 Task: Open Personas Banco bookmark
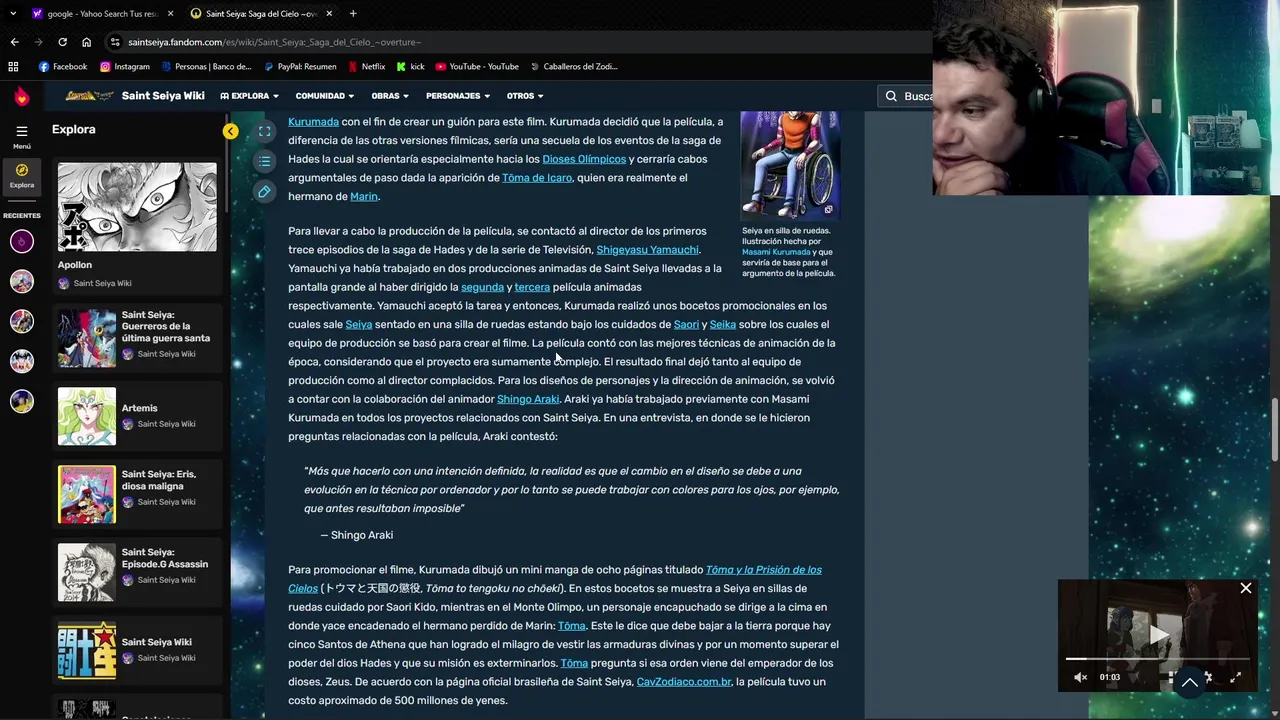pyautogui.click(x=206, y=66)
